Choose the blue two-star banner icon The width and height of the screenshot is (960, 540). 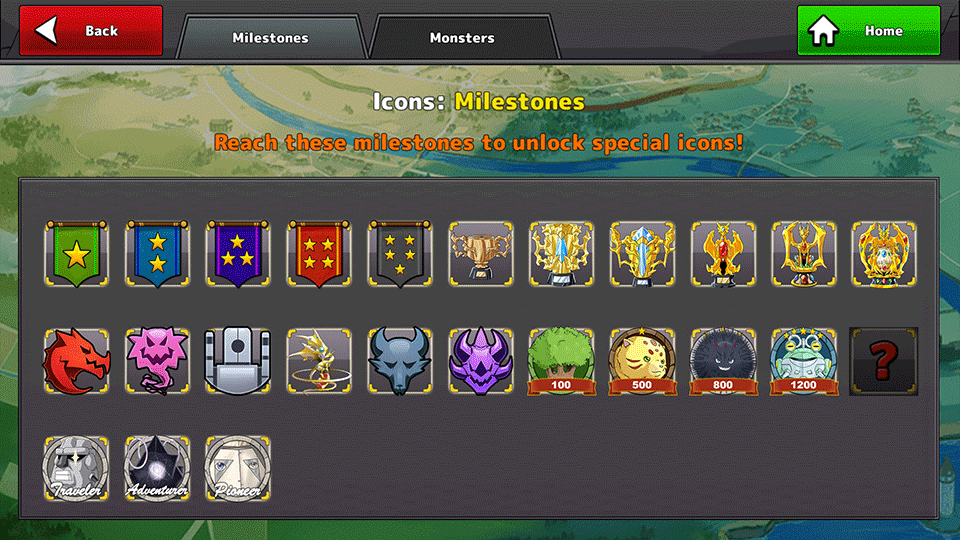157,254
